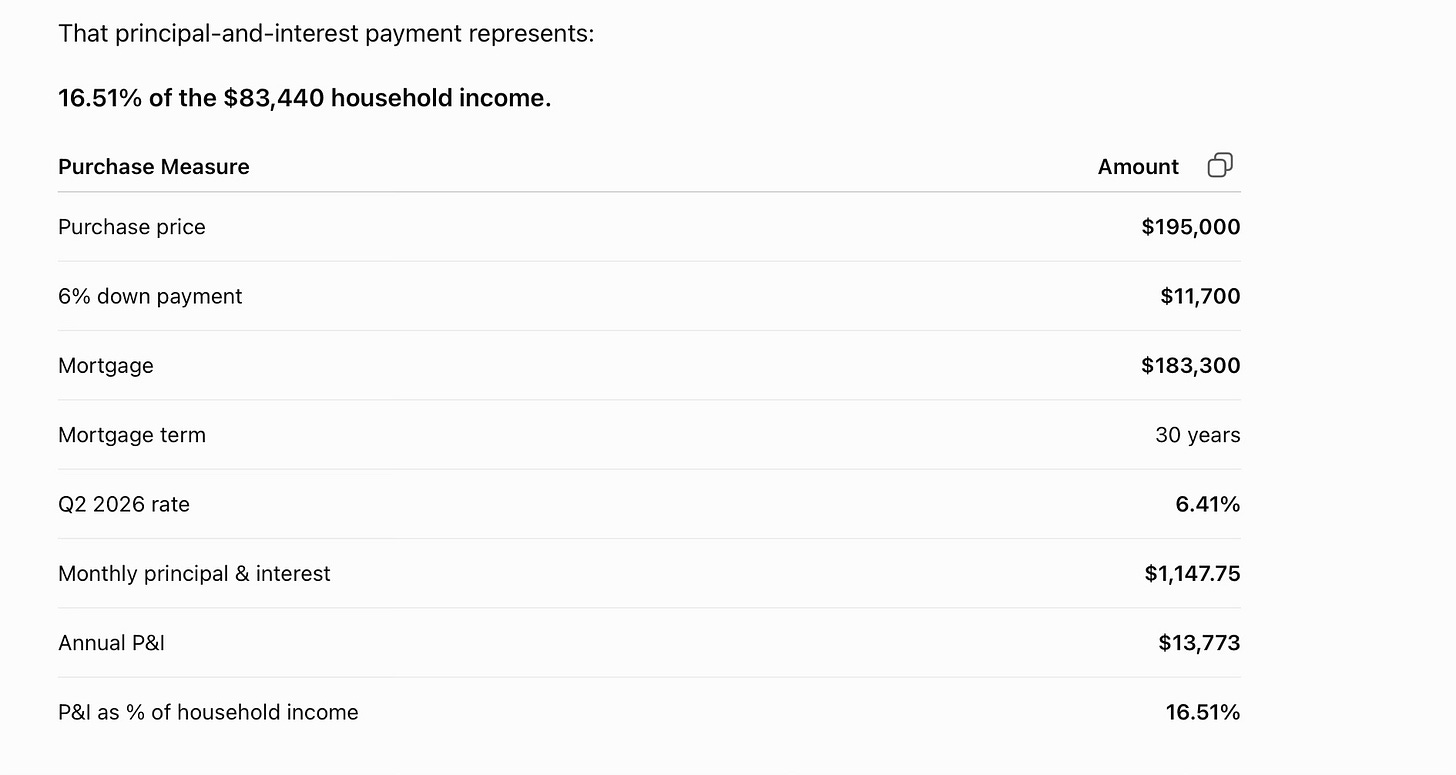Select the 6% down payment label
Screen dimensions: 1456x775
(150, 296)
